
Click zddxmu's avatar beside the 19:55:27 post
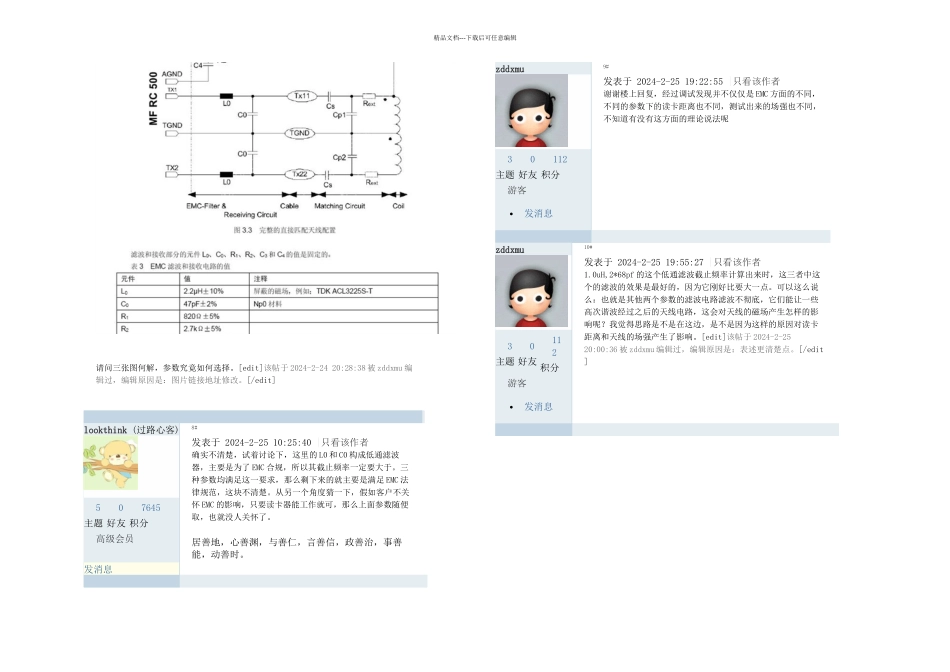(531, 291)
